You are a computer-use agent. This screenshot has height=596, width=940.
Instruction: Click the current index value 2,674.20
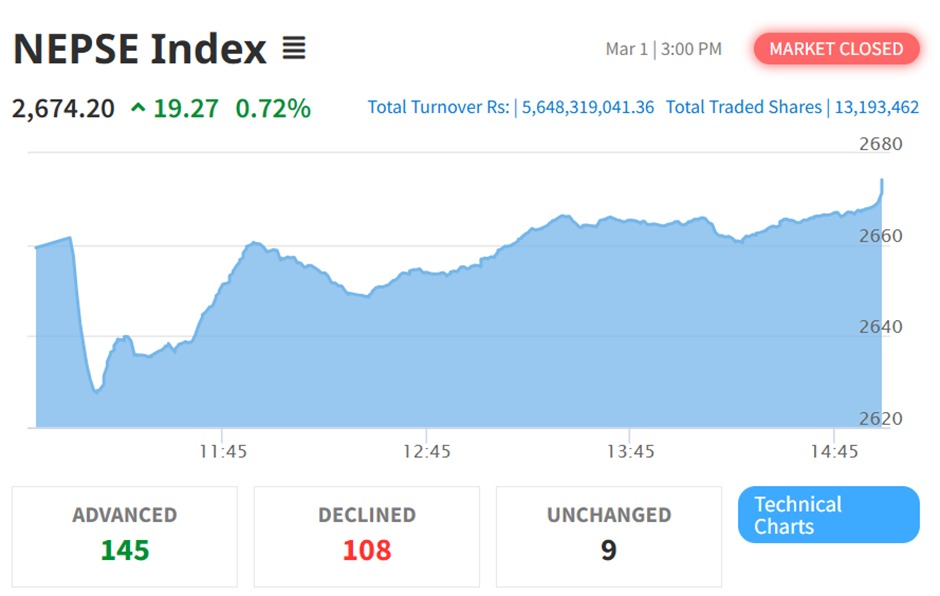pyautogui.click(x=63, y=108)
